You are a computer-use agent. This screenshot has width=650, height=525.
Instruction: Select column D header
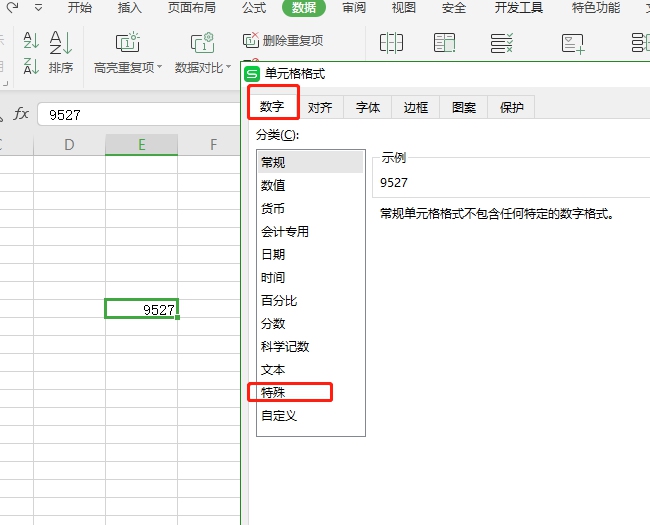click(69, 145)
